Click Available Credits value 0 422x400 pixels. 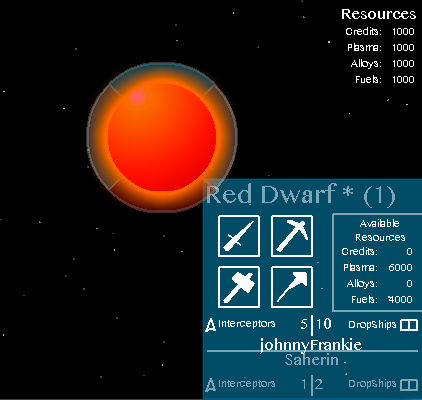point(409,252)
